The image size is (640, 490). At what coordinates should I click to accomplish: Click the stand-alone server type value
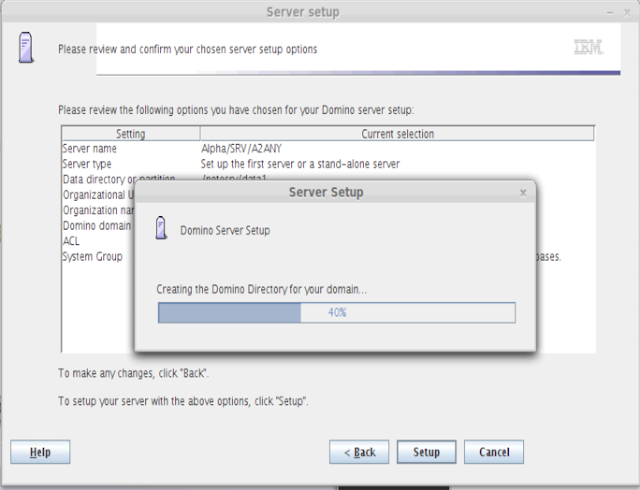pos(300,164)
